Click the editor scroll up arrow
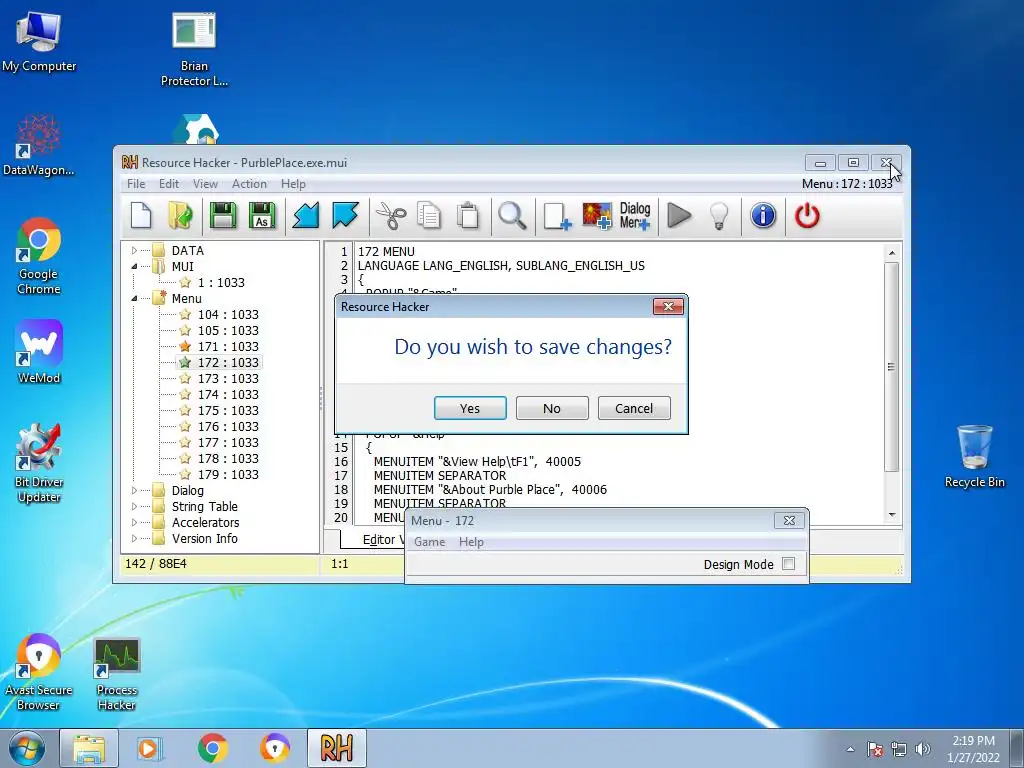The height and width of the screenshot is (768, 1024). click(x=892, y=253)
